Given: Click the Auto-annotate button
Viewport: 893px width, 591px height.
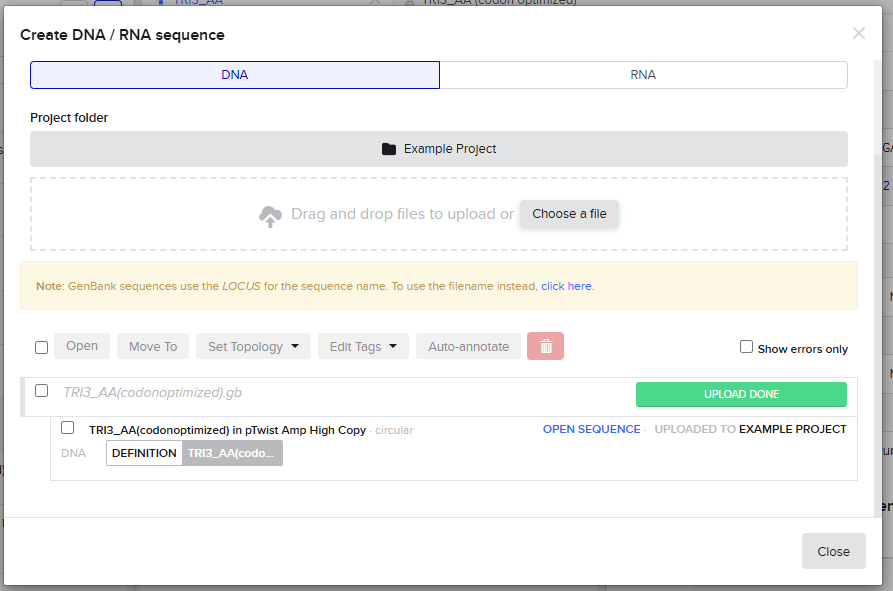Looking at the screenshot, I should click(468, 346).
